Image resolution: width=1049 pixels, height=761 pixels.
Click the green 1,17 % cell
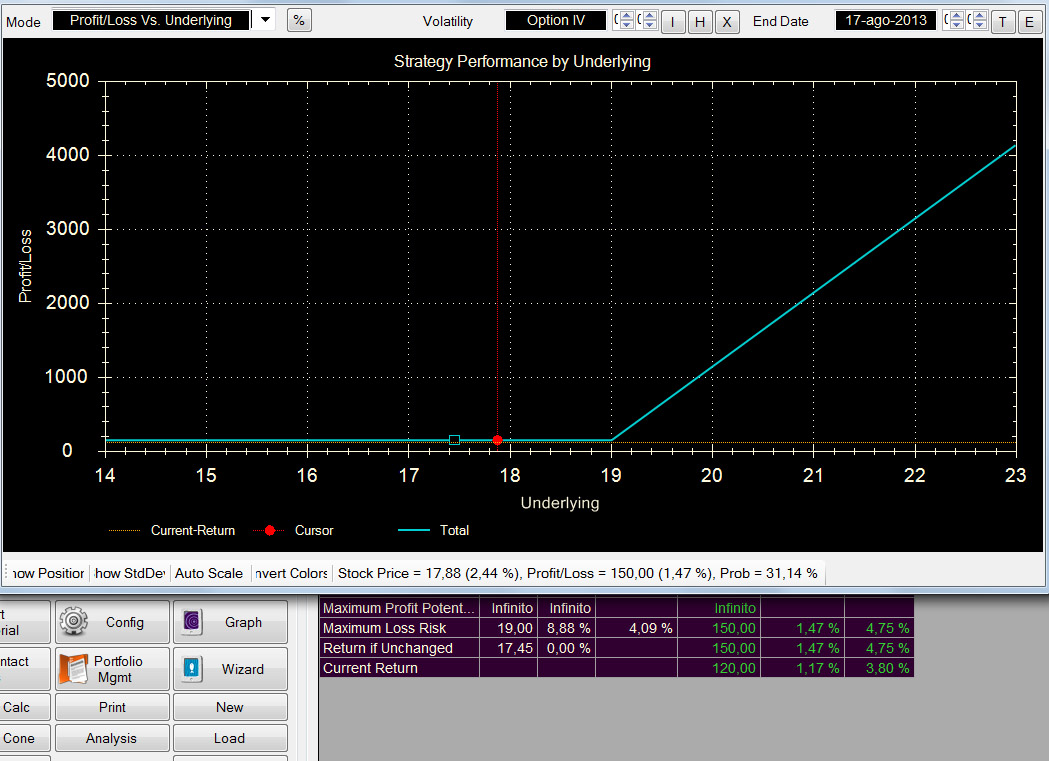(x=803, y=668)
